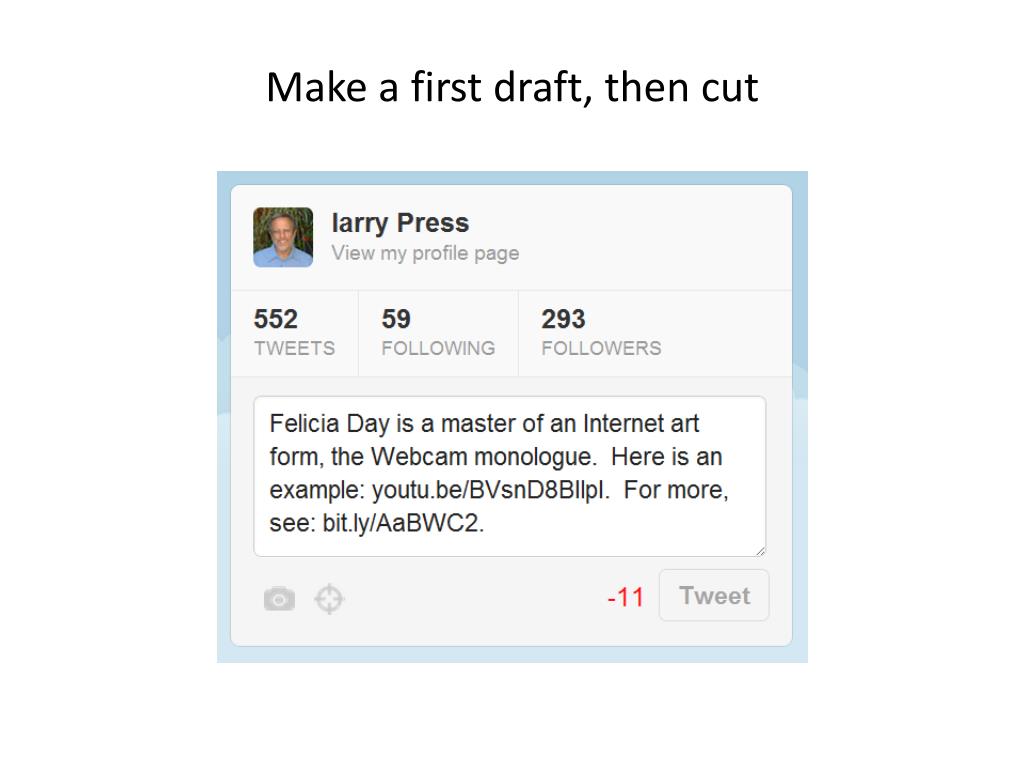
Task: Click the bit.ly/AaBWC2 text in draft
Action: (x=401, y=523)
